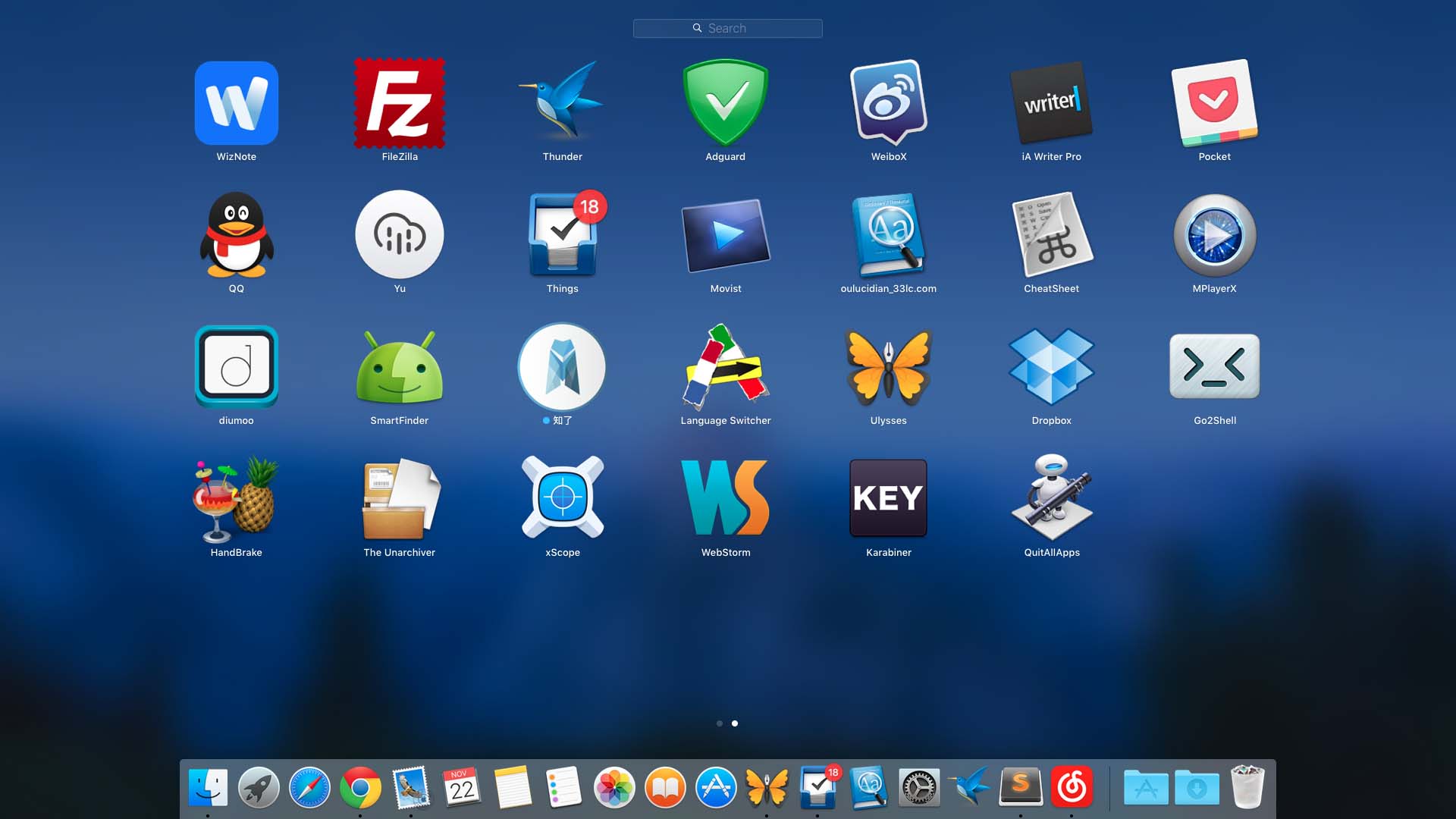Open Karabiner KEY app
The width and height of the screenshot is (1456, 819).
coord(889,497)
